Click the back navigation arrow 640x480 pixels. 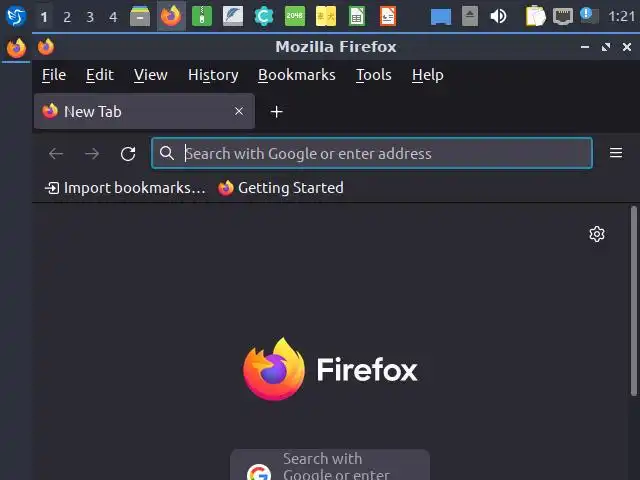tap(56, 153)
